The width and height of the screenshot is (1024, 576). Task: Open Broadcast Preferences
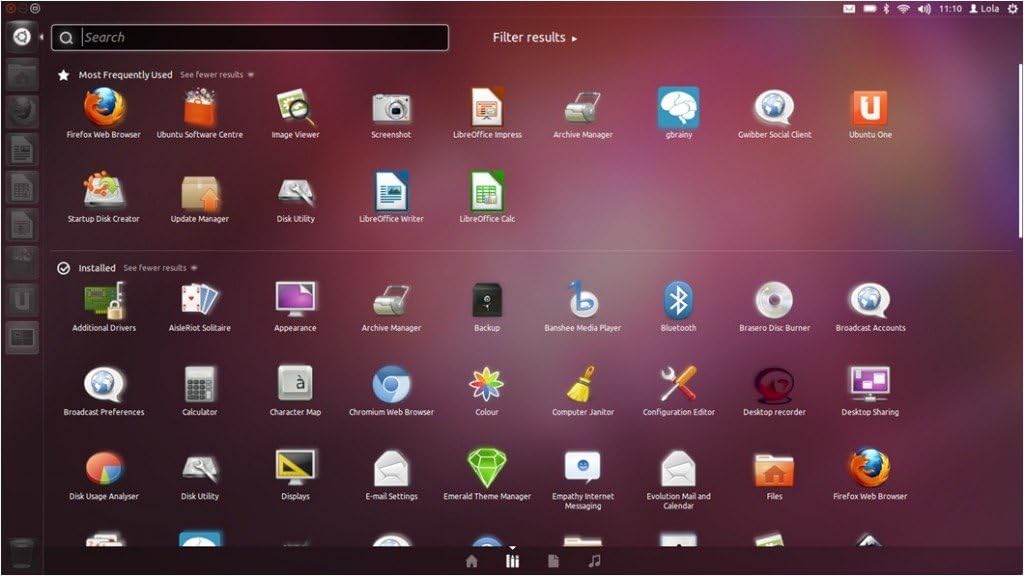(x=104, y=385)
